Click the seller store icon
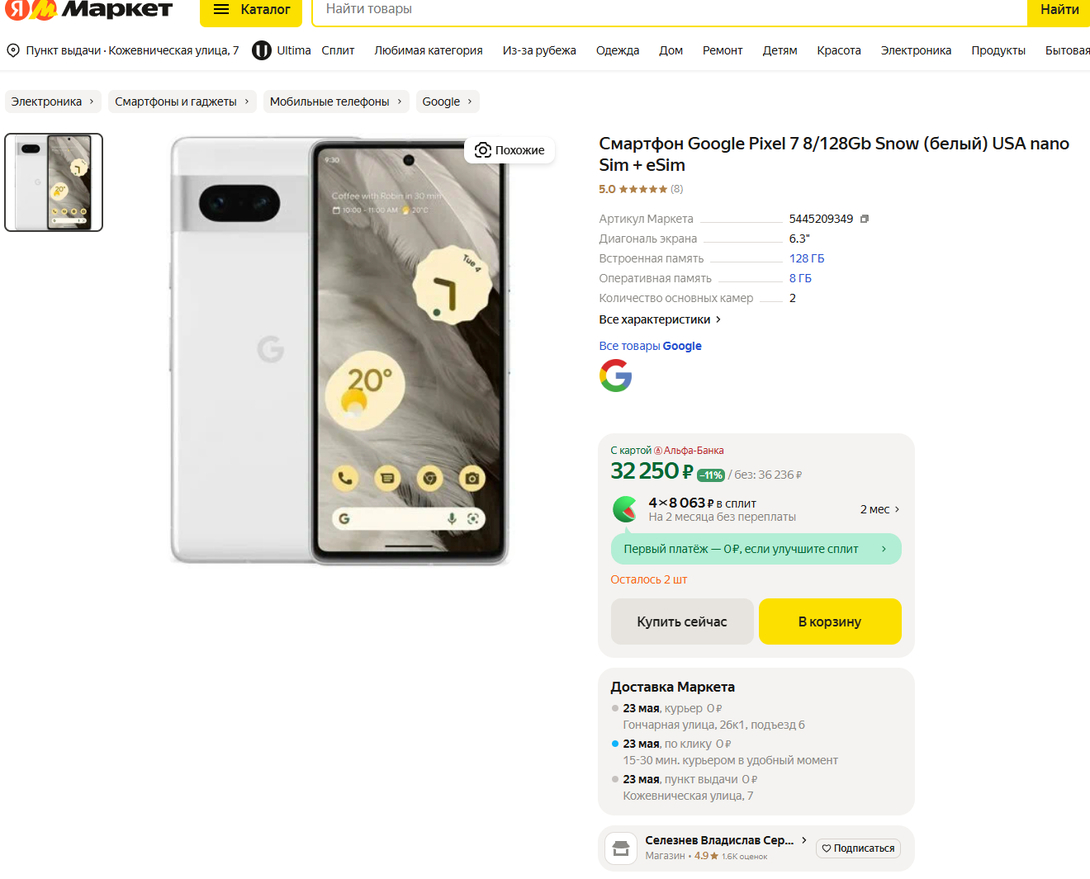 [621, 849]
